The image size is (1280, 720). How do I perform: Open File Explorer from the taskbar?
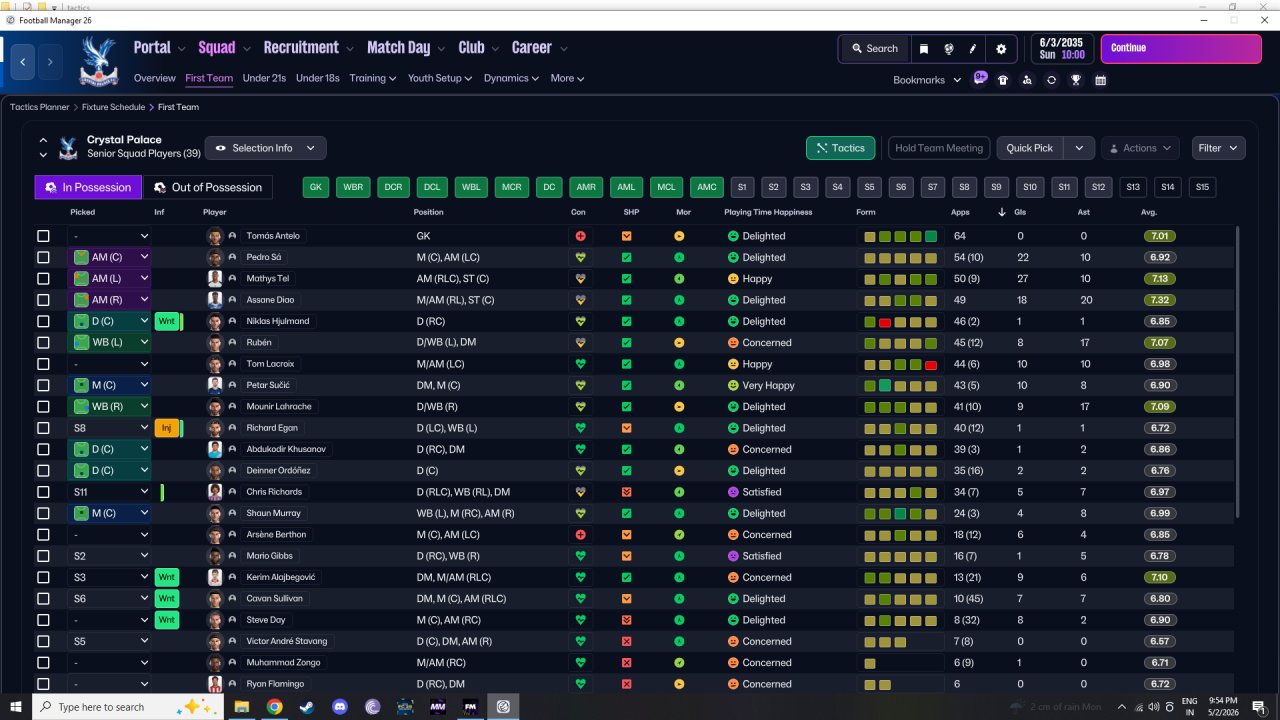tap(241, 706)
